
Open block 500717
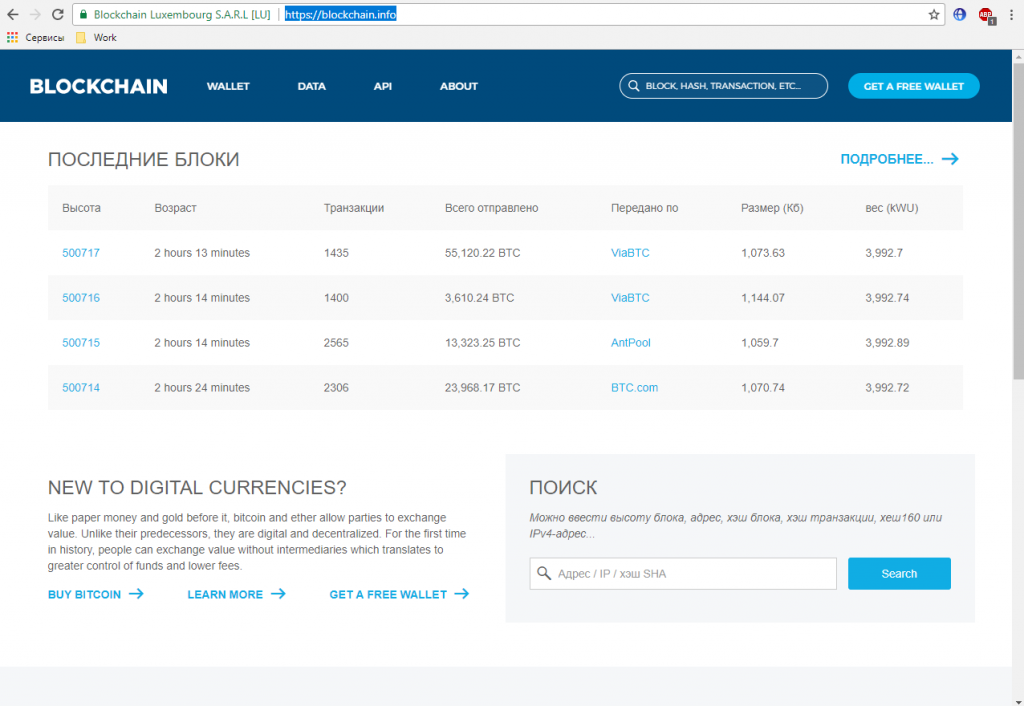pyautogui.click(x=81, y=253)
